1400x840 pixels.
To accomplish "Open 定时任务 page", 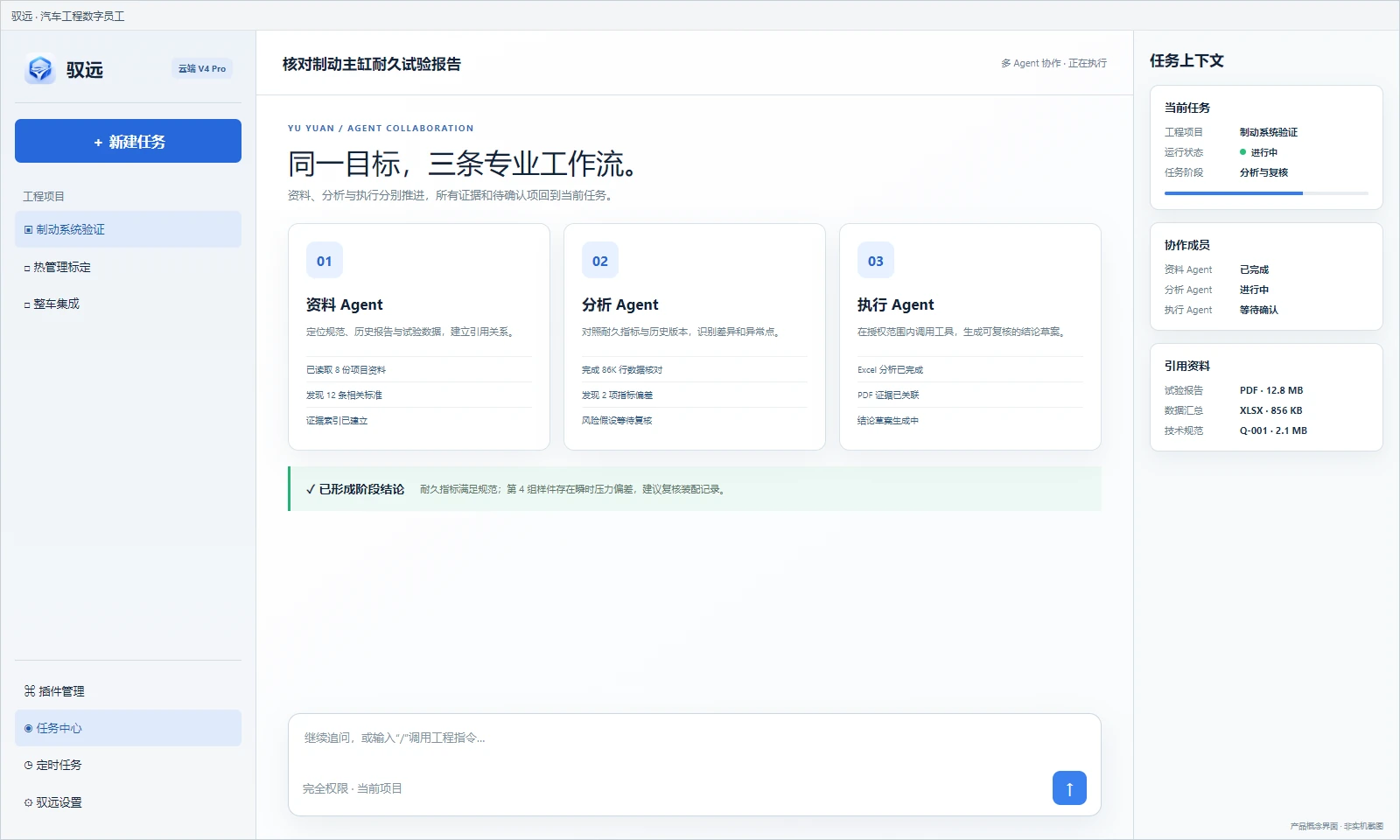I will pos(128,765).
